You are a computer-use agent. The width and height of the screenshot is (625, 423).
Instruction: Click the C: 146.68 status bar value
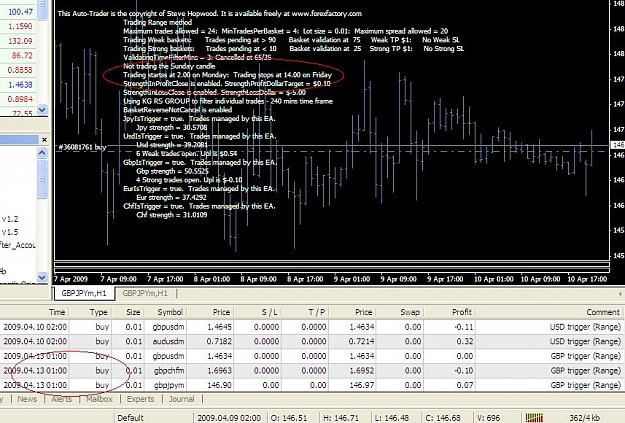tap(443, 418)
